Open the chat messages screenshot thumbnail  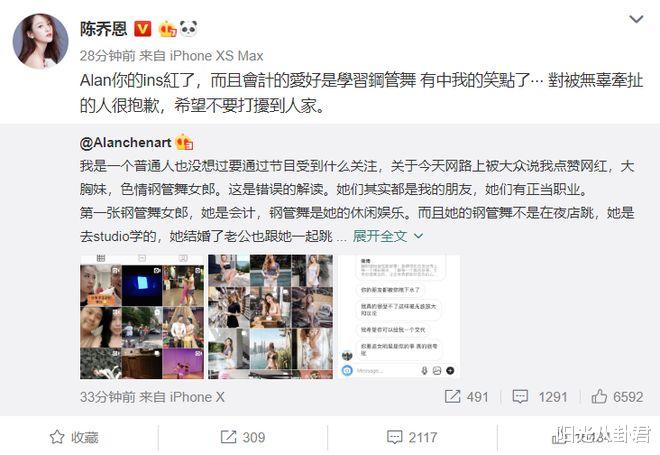pos(399,317)
